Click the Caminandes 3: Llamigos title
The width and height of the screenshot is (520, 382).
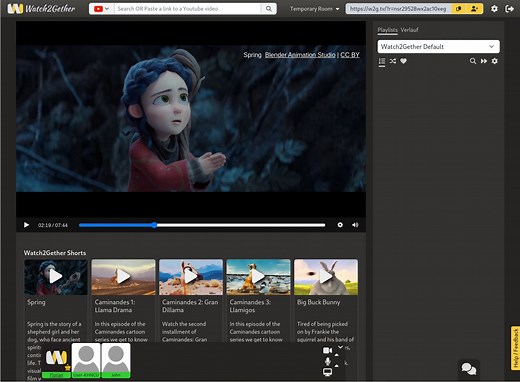(250, 306)
